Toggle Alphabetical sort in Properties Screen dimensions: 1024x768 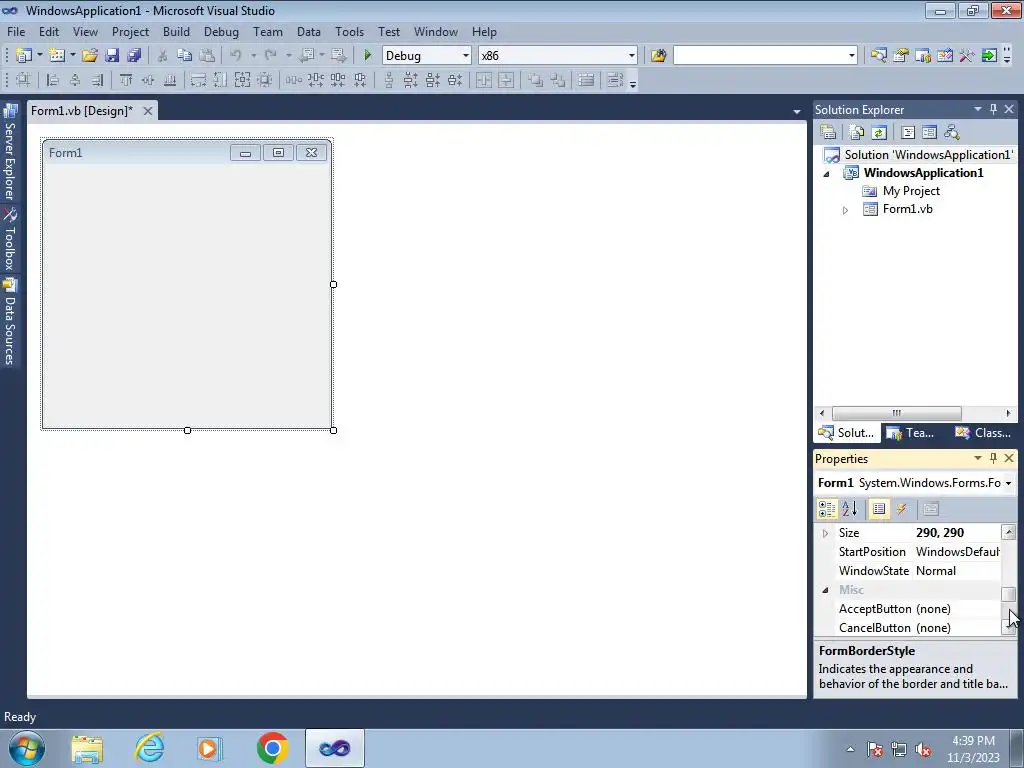pyautogui.click(x=850, y=509)
